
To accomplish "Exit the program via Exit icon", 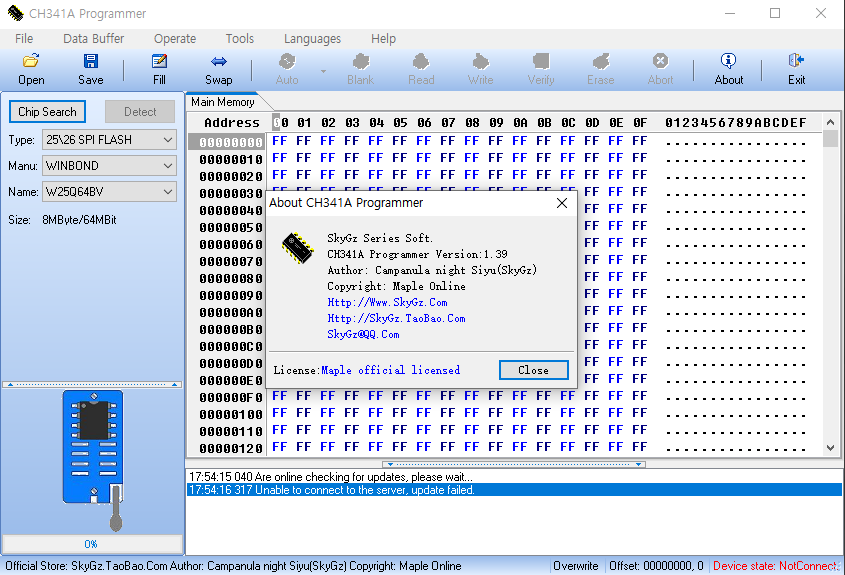I will [796, 70].
